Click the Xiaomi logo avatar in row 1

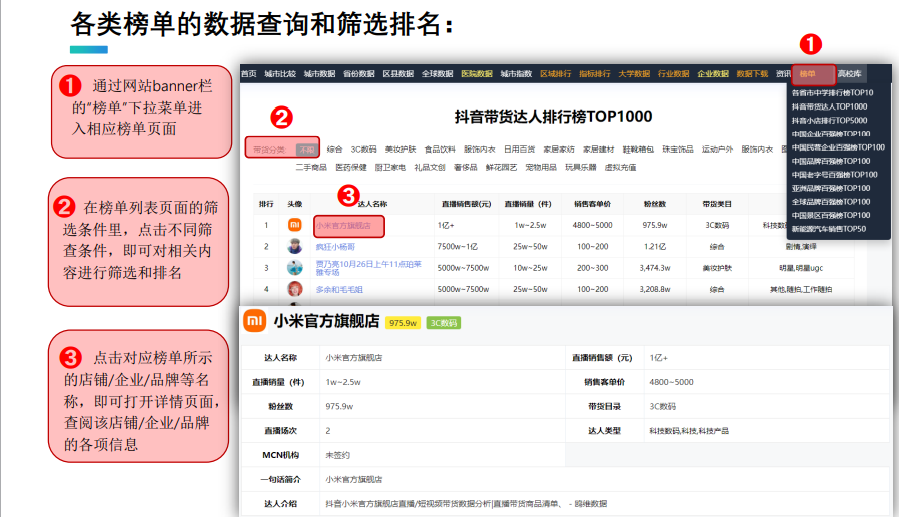pos(294,225)
